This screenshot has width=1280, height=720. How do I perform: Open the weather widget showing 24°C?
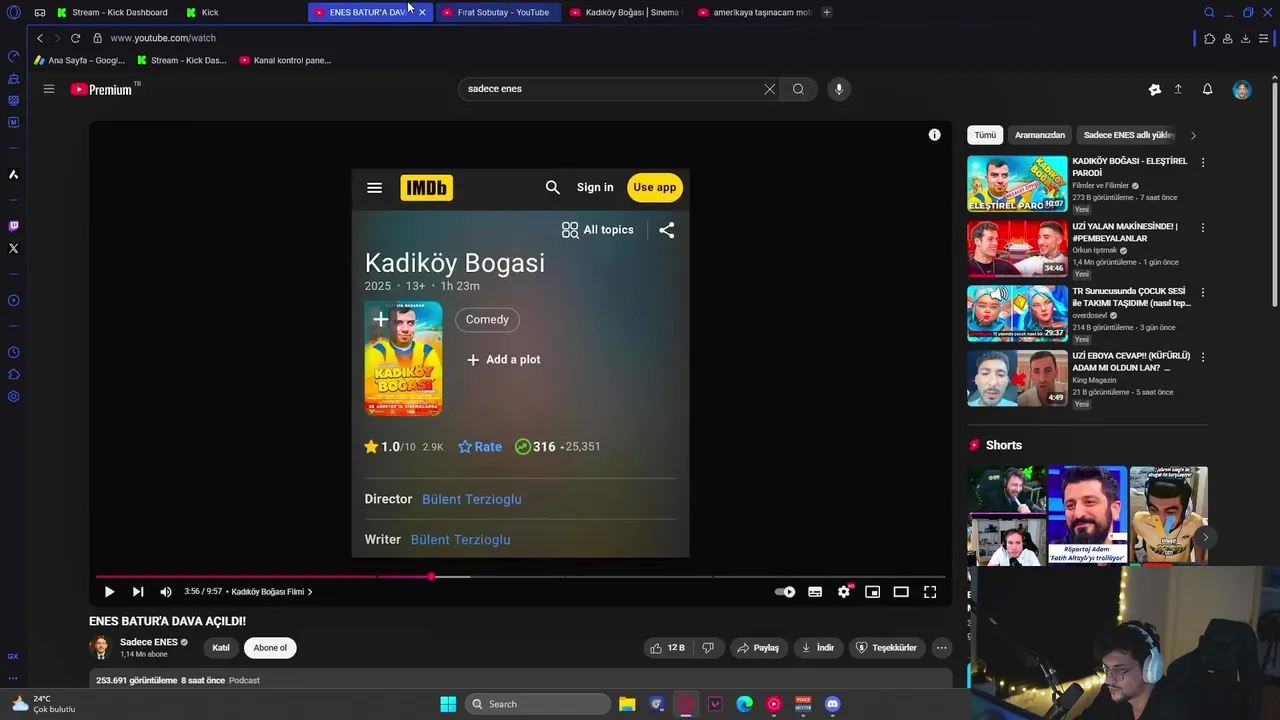(43, 704)
